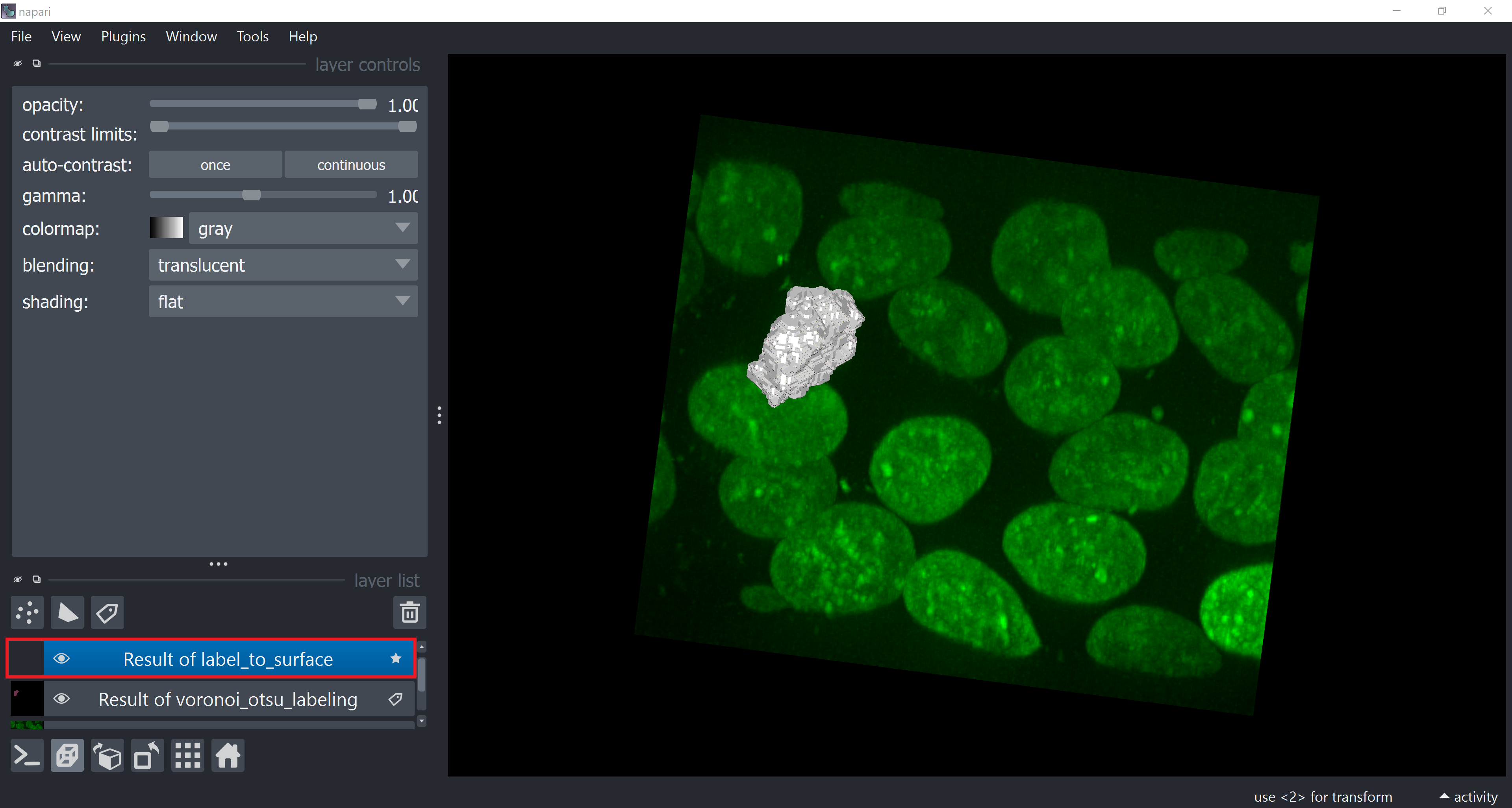Open the blending translucent dropdown

[283, 264]
